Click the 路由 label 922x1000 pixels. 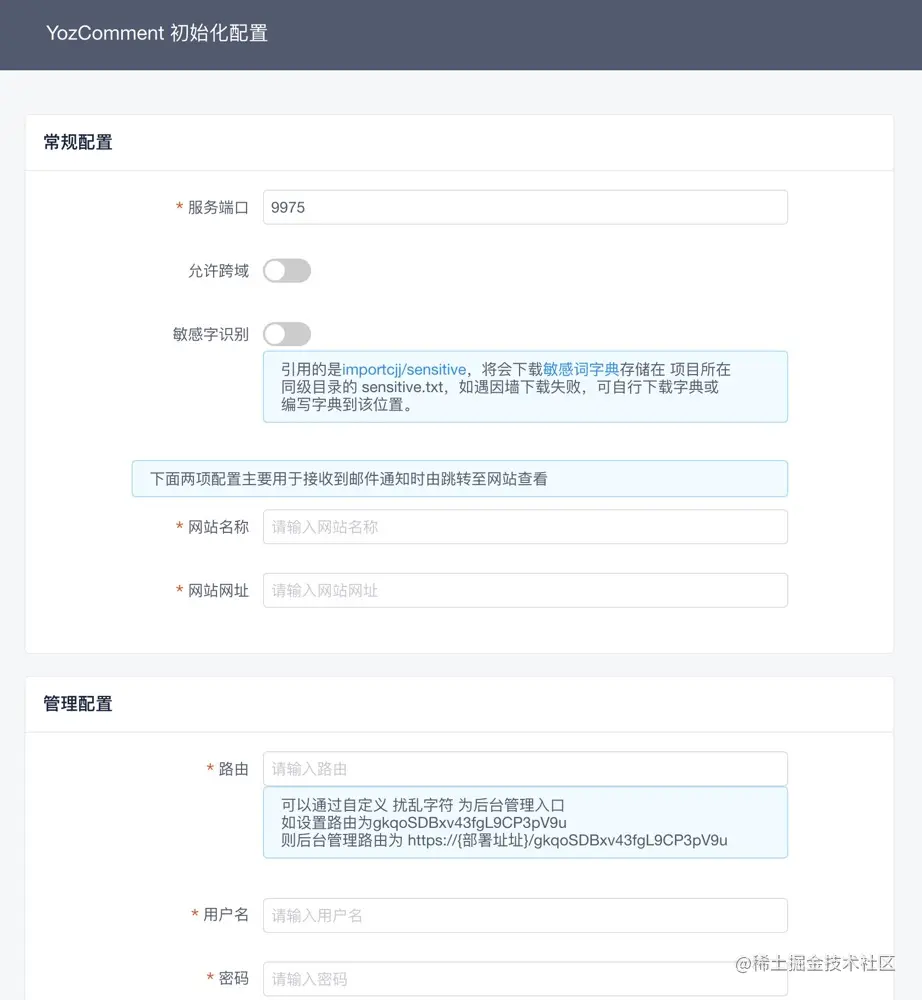point(233,769)
